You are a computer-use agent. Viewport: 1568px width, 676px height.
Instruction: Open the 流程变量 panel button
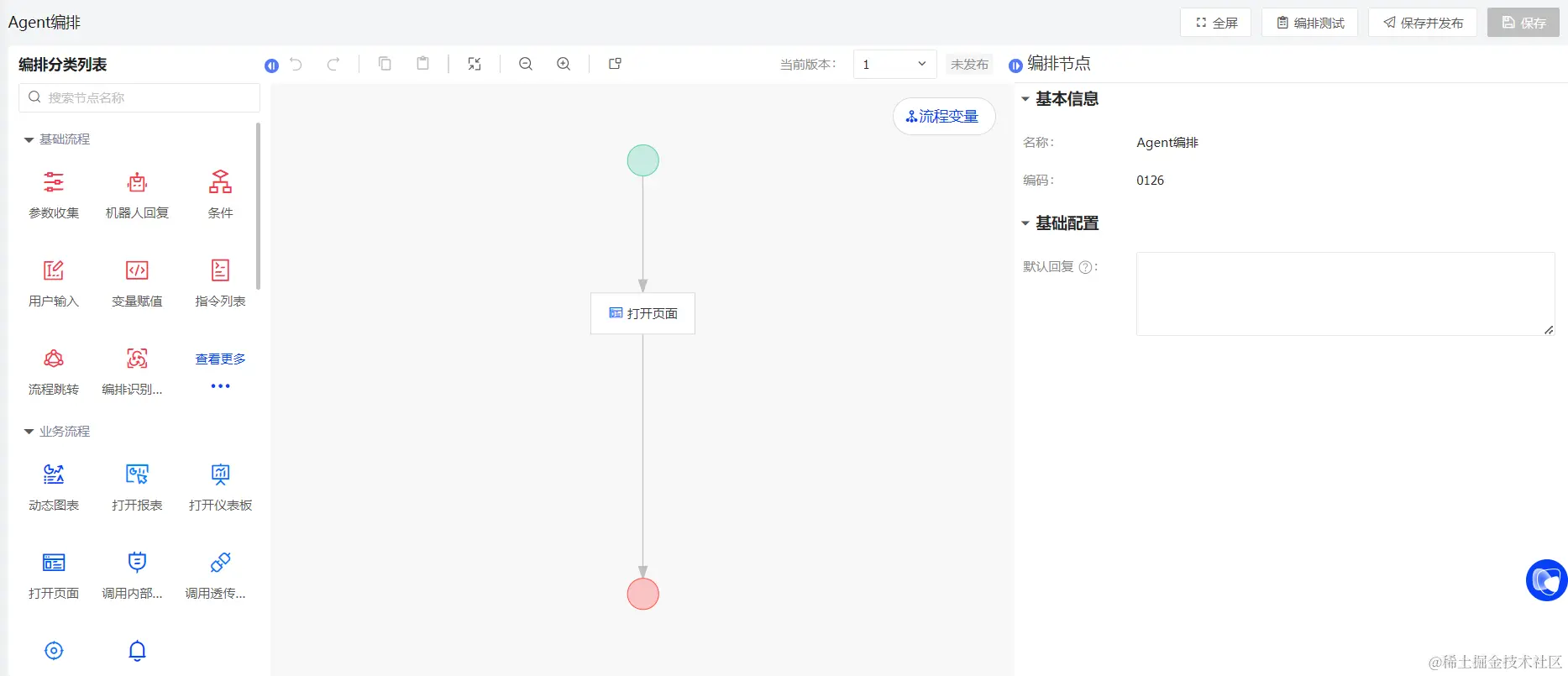click(x=944, y=117)
